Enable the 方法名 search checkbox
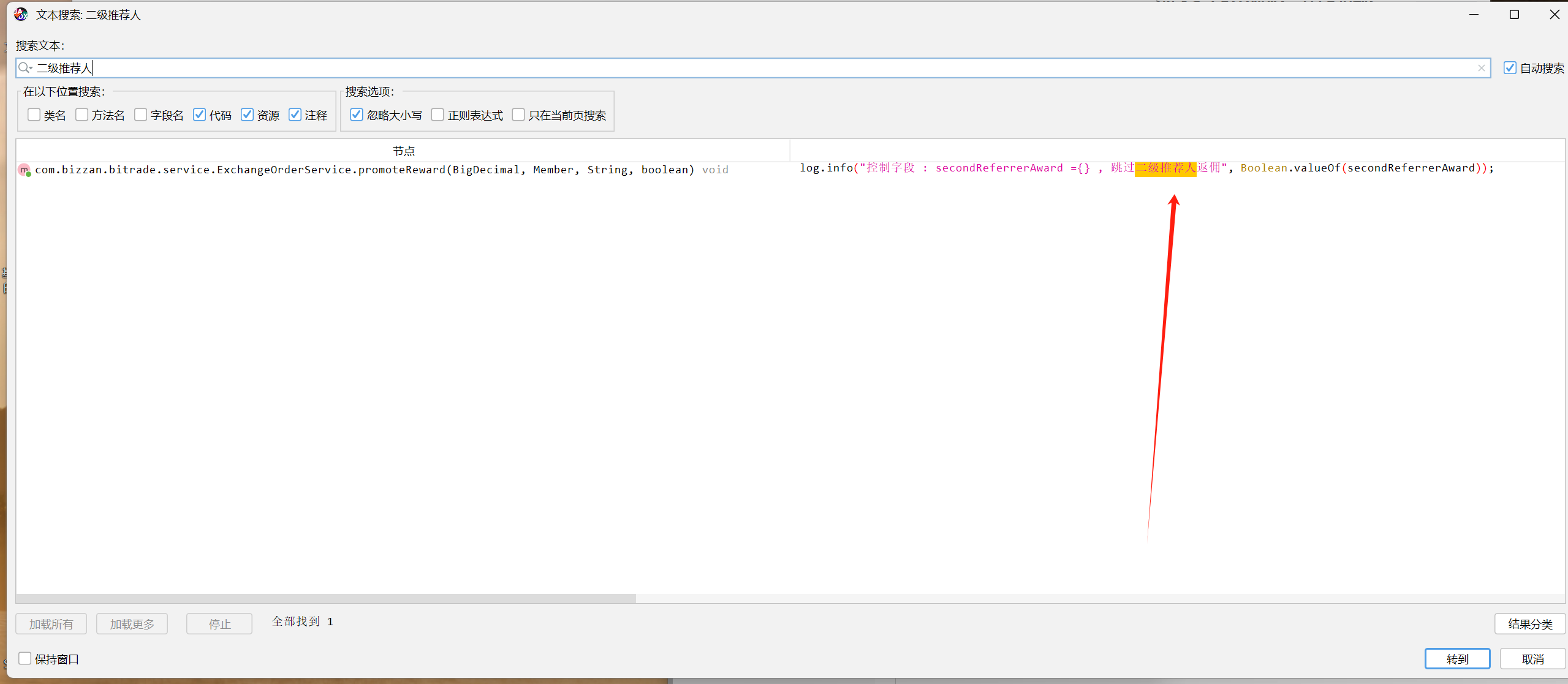Viewport: 1568px width, 684px height. pos(82,115)
